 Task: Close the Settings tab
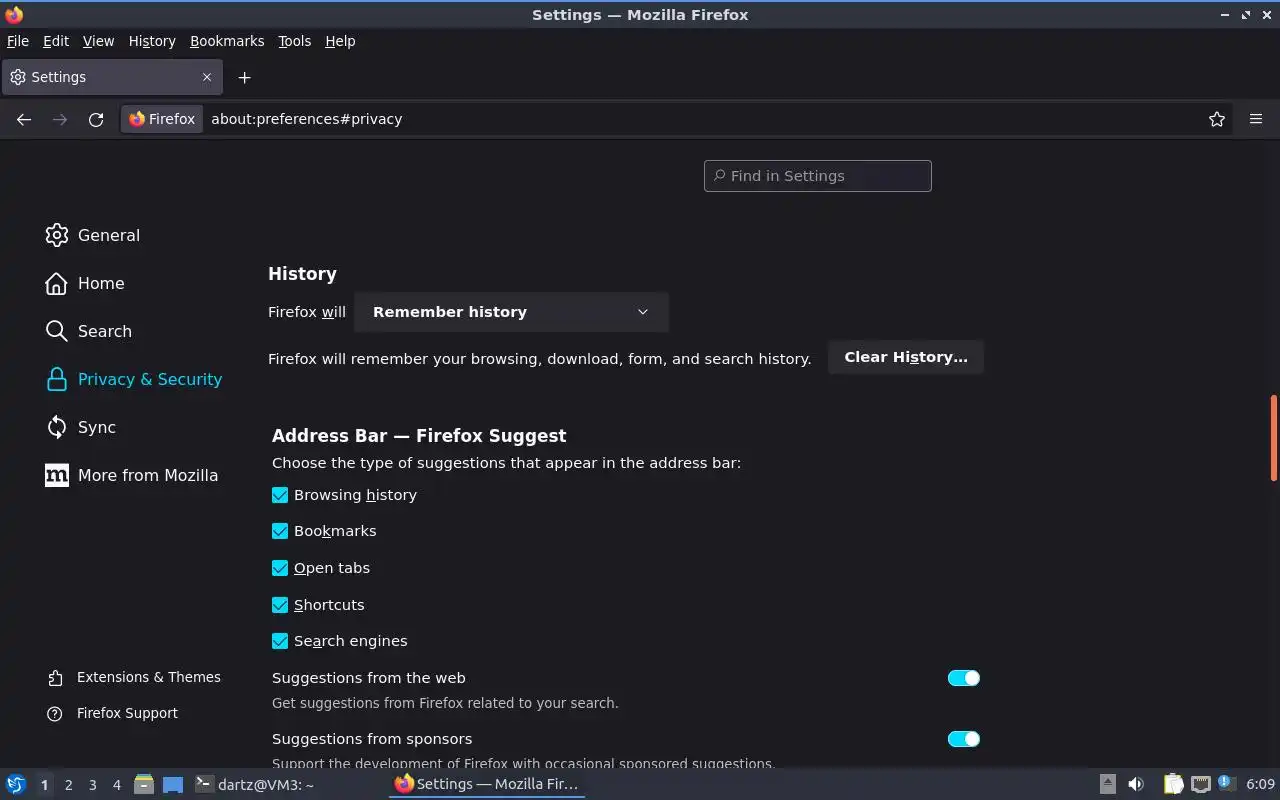[207, 77]
